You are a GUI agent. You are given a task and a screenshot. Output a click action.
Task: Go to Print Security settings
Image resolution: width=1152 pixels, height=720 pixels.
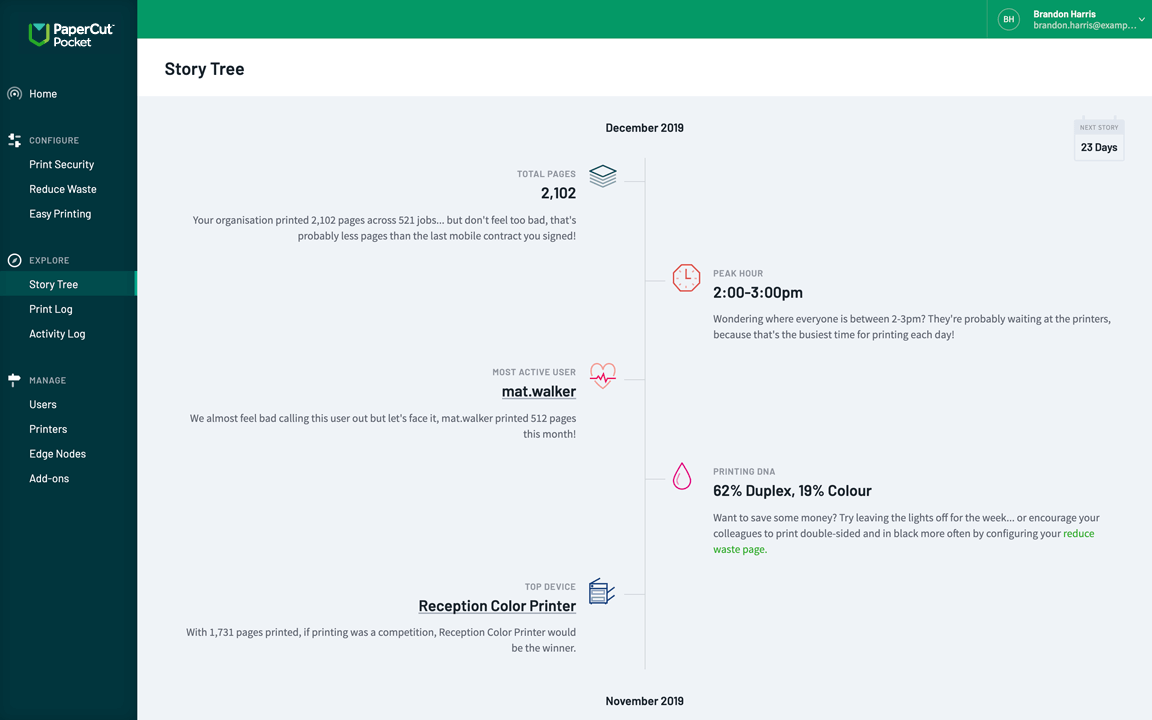(x=61, y=164)
